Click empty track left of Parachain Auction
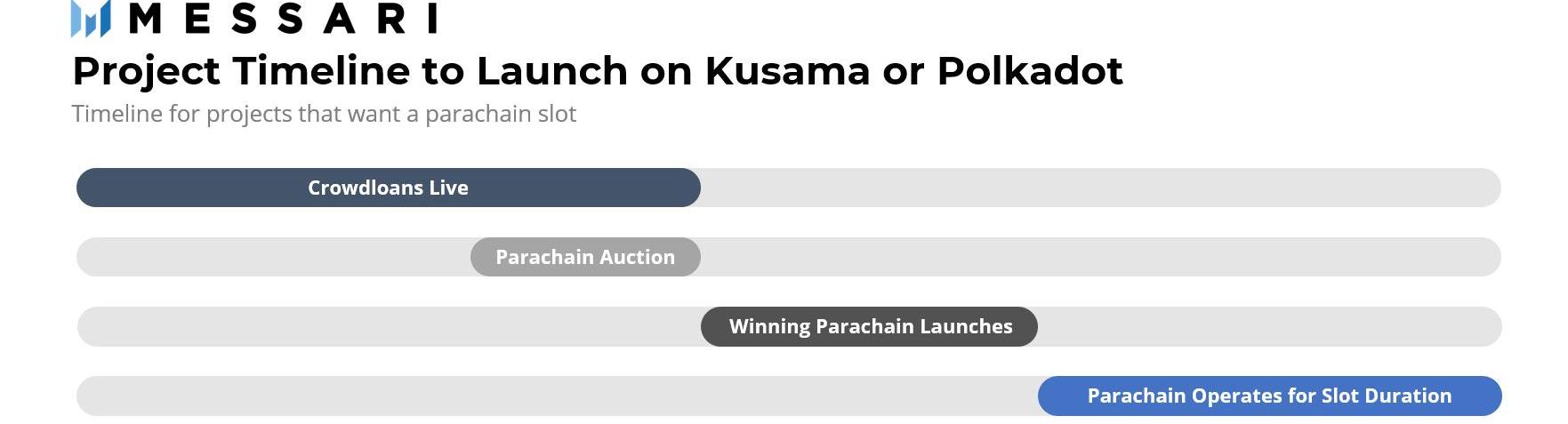Viewport: 1568px width, 424px height. point(271,257)
